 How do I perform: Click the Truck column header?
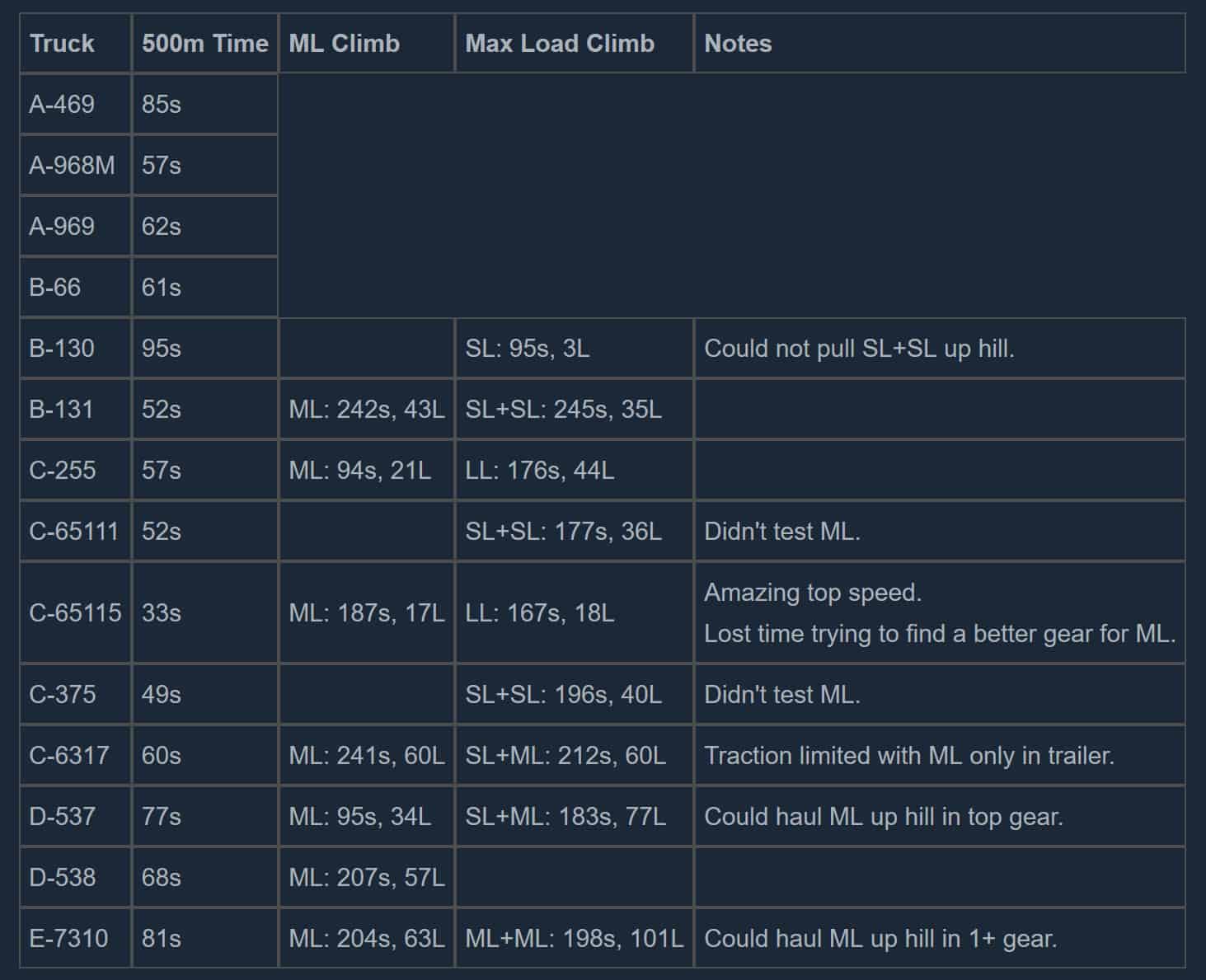(63, 44)
